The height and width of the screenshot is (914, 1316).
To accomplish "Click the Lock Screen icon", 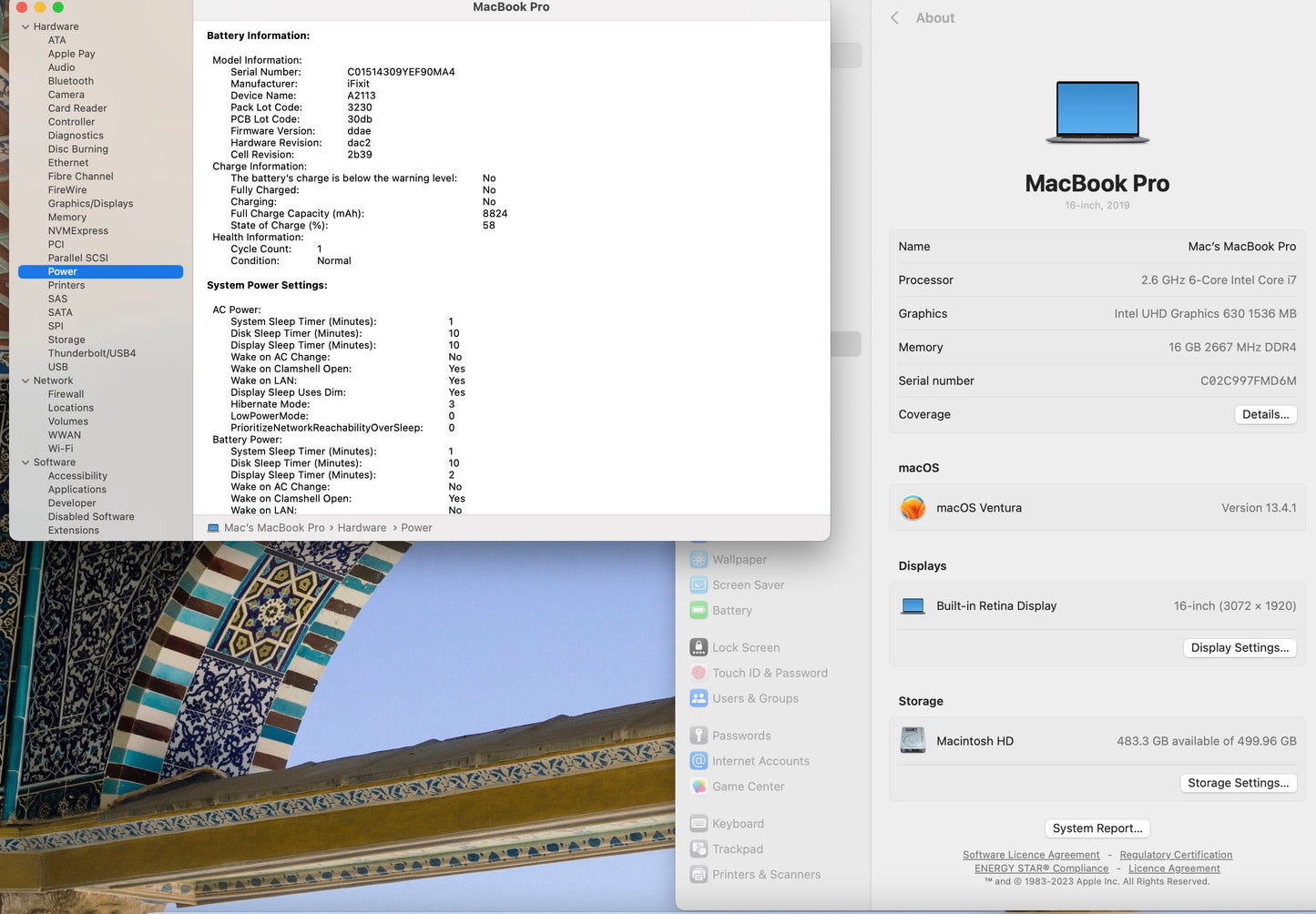I will [699, 648].
